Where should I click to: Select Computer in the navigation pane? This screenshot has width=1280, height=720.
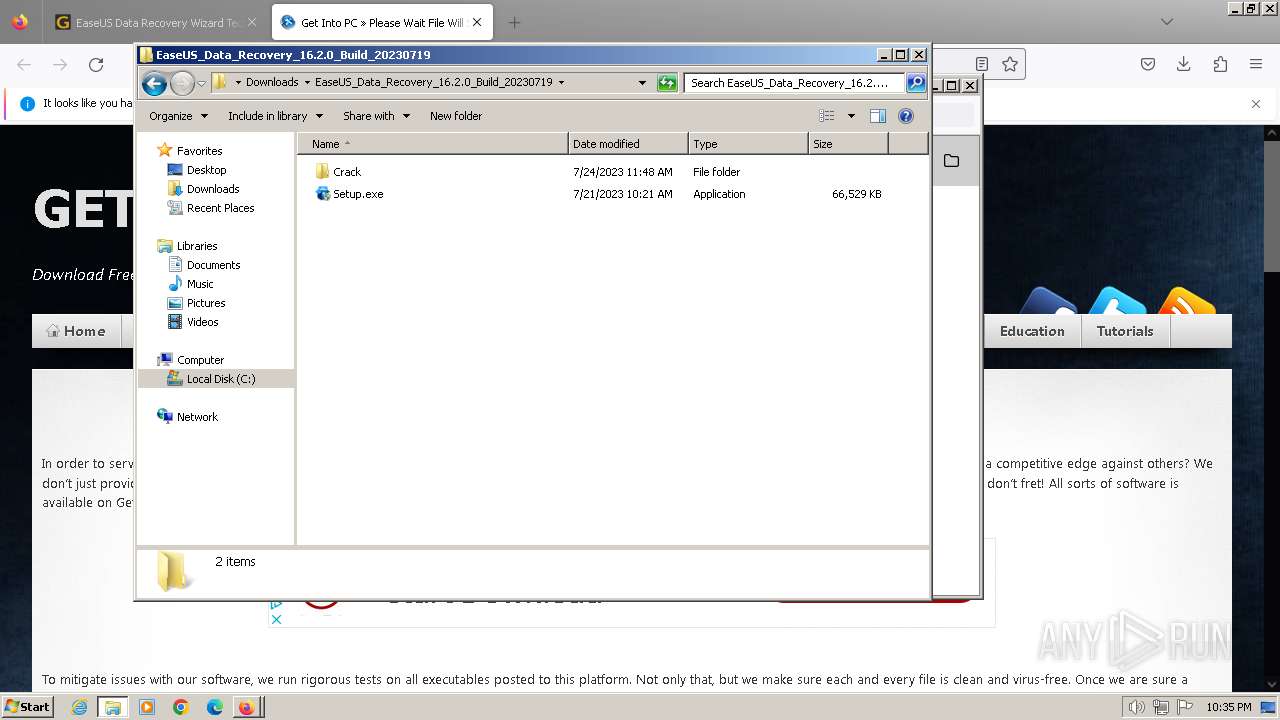click(x=200, y=360)
